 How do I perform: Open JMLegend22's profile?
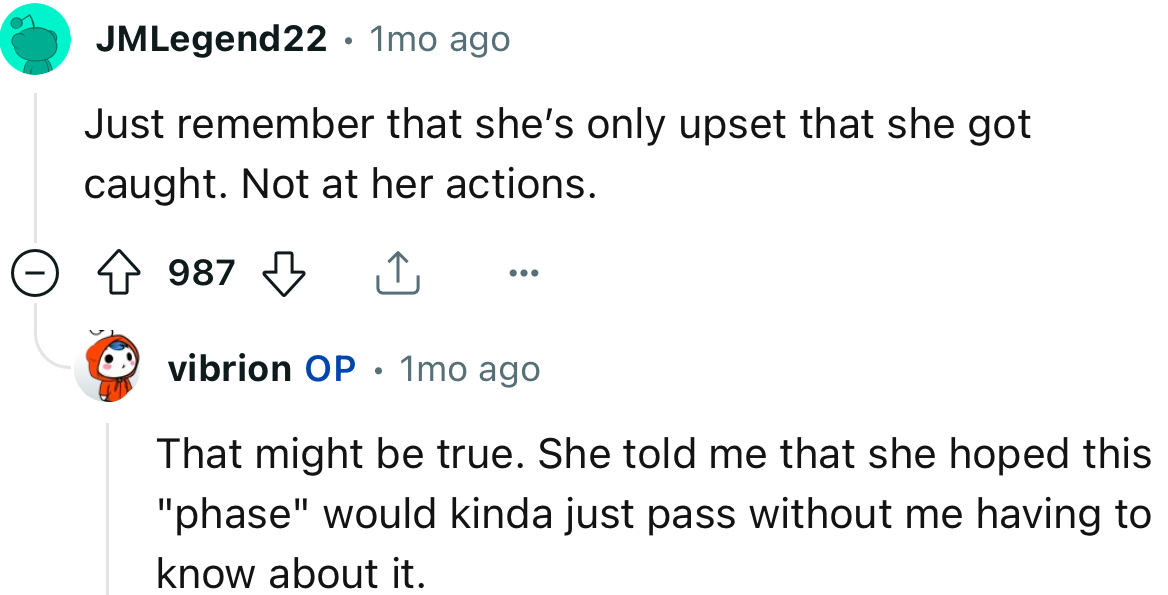(x=210, y=38)
